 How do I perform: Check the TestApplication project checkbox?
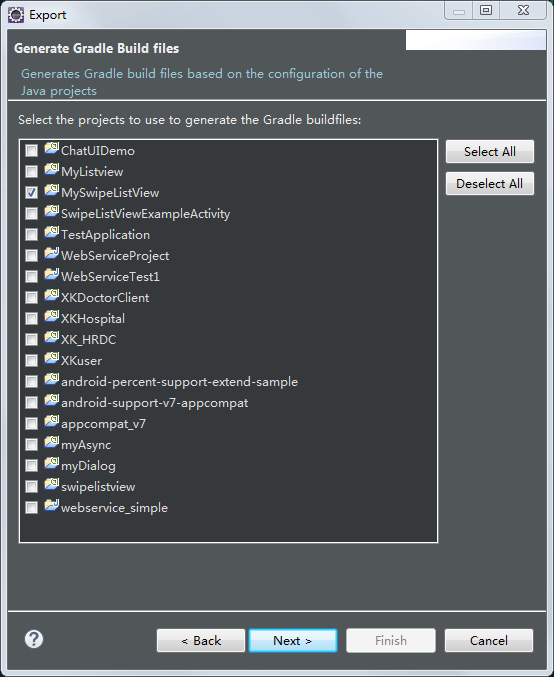32,234
